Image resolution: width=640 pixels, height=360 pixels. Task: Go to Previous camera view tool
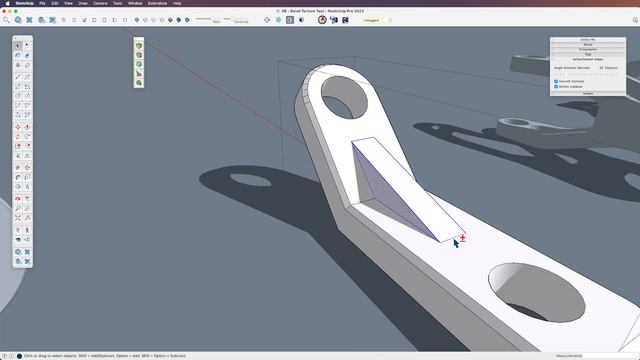[27, 218]
